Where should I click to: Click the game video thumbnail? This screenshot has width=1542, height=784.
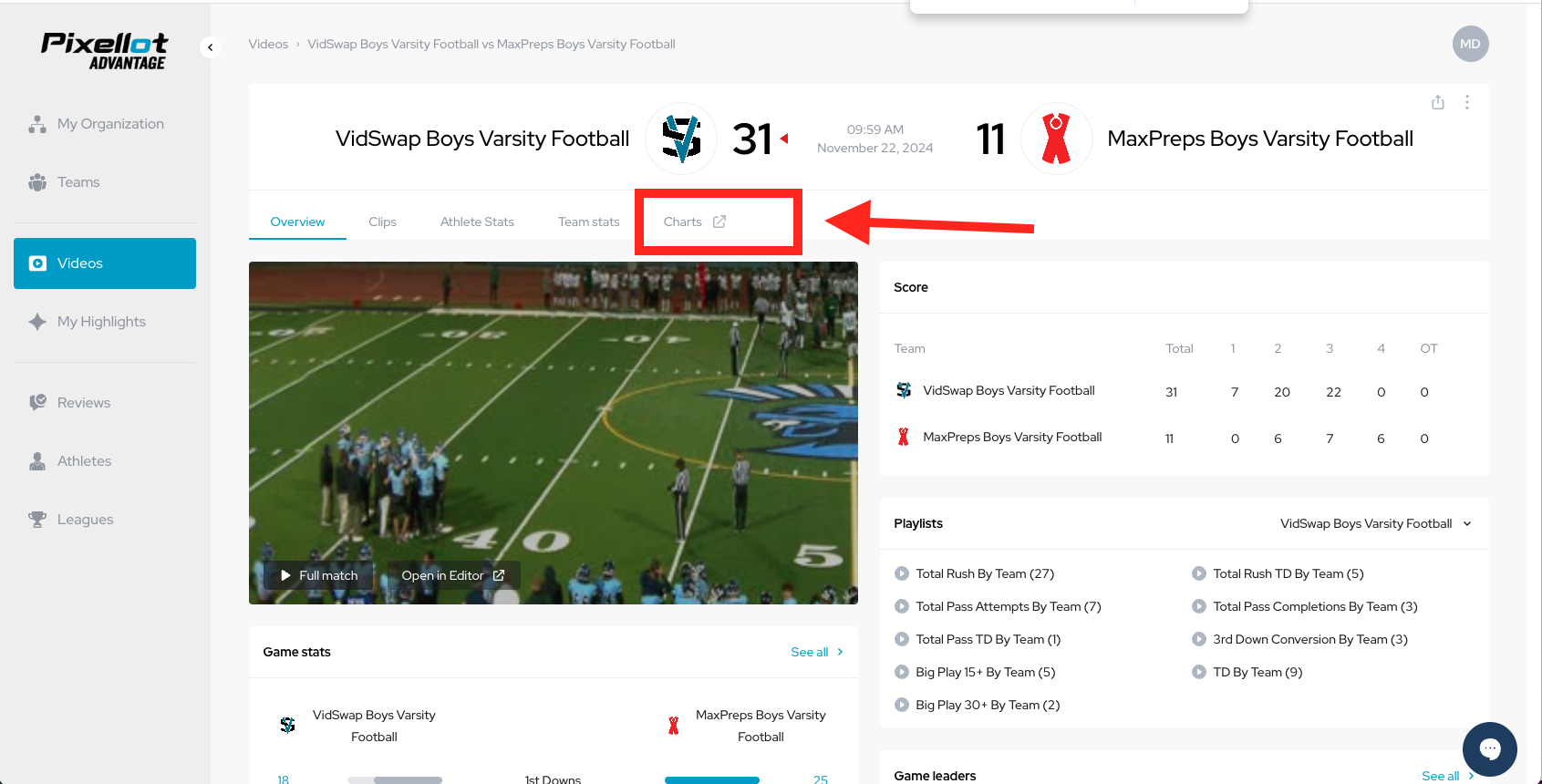point(554,433)
